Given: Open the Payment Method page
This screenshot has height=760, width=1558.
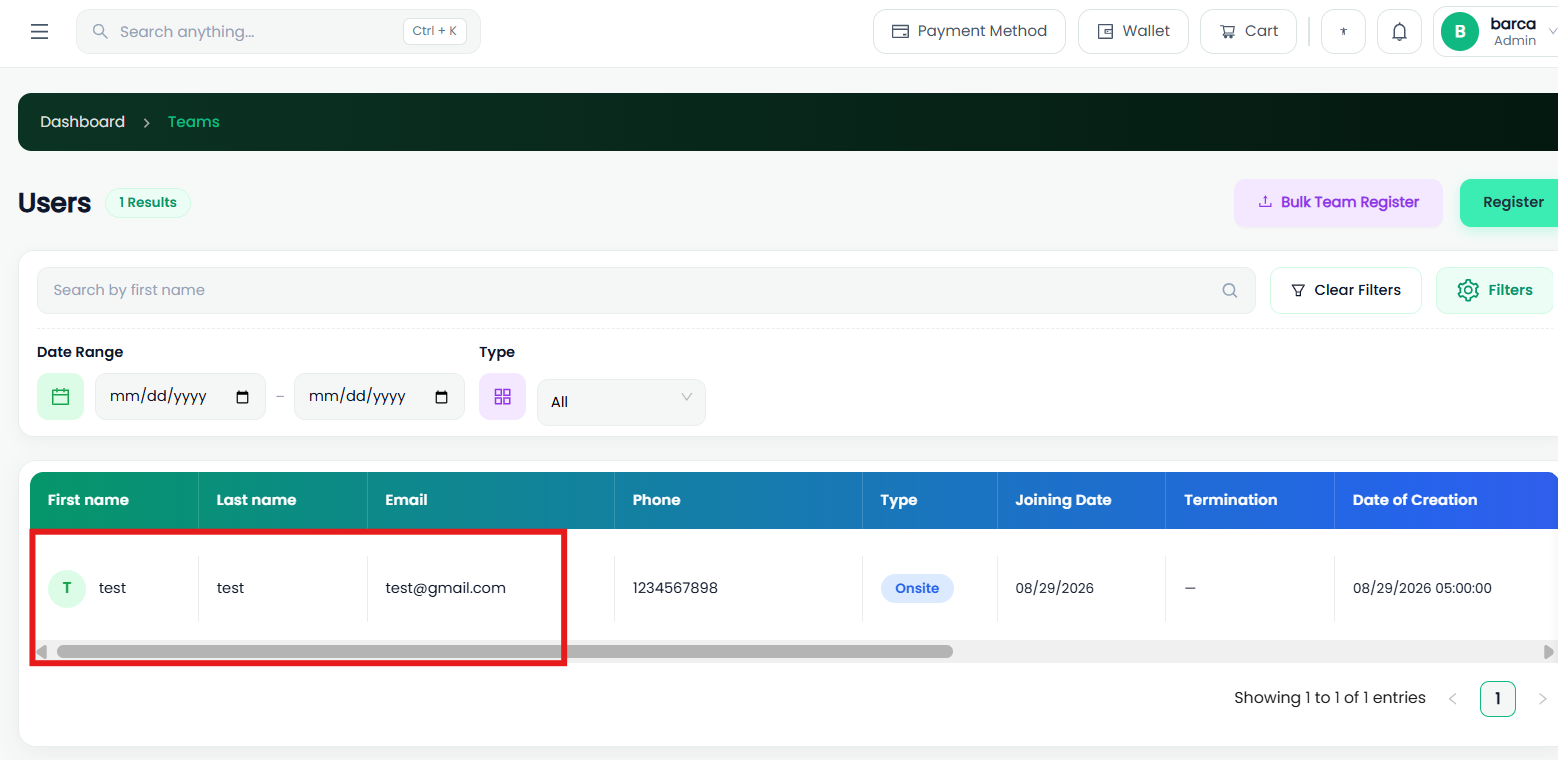Looking at the screenshot, I should [969, 32].
